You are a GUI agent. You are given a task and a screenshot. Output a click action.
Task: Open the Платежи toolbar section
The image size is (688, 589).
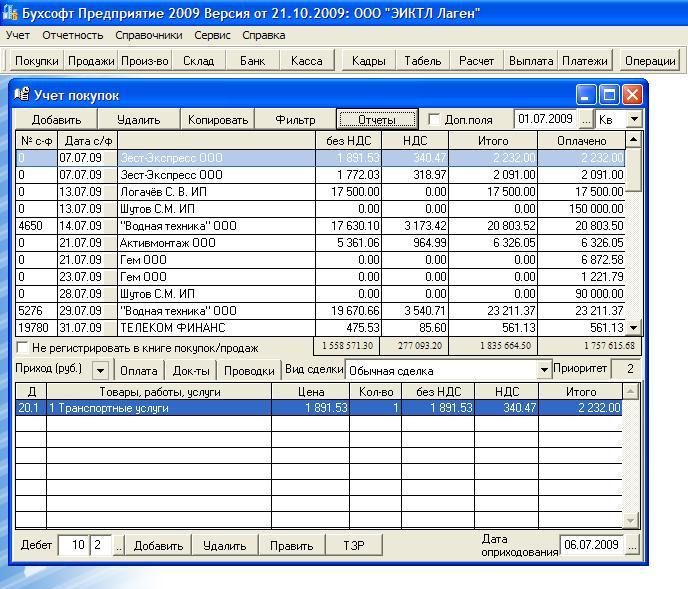tap(583, 61)
